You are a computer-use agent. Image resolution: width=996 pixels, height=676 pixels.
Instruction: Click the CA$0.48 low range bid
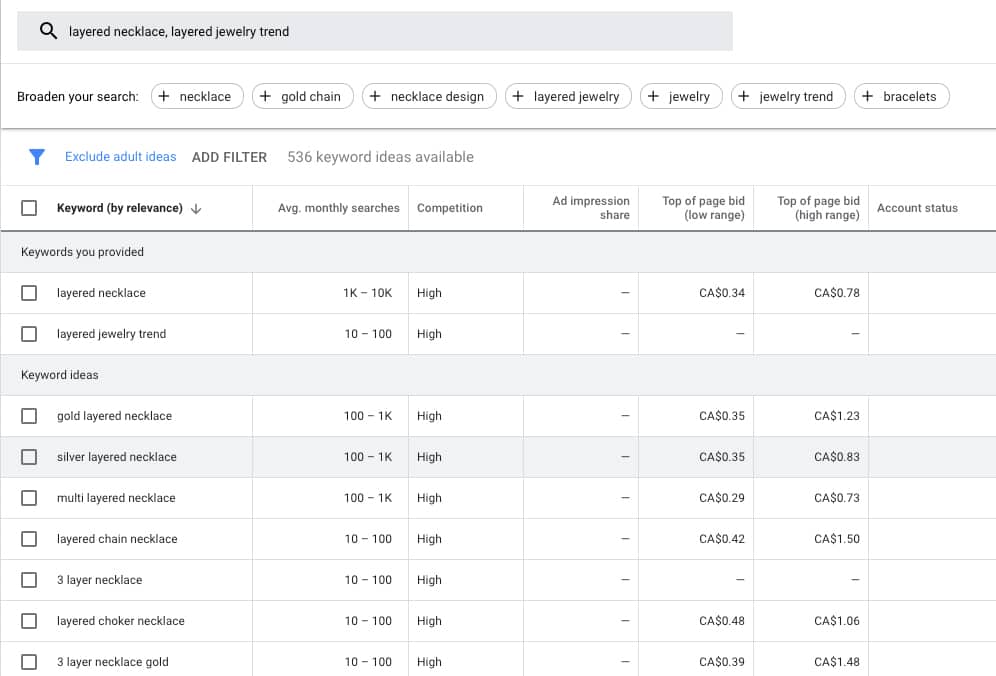click(722, 621)
